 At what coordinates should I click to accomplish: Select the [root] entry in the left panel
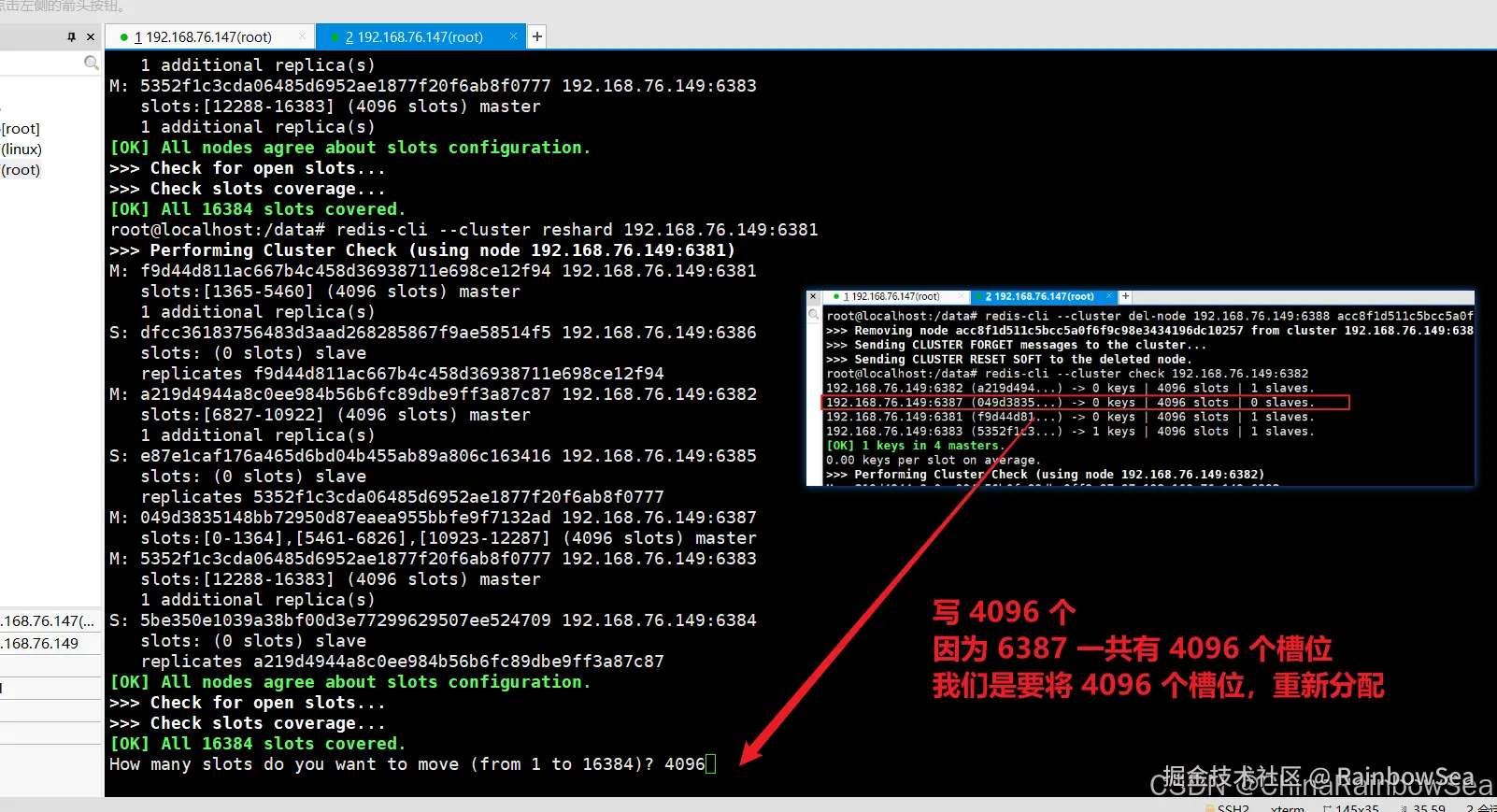click(21, 129)
